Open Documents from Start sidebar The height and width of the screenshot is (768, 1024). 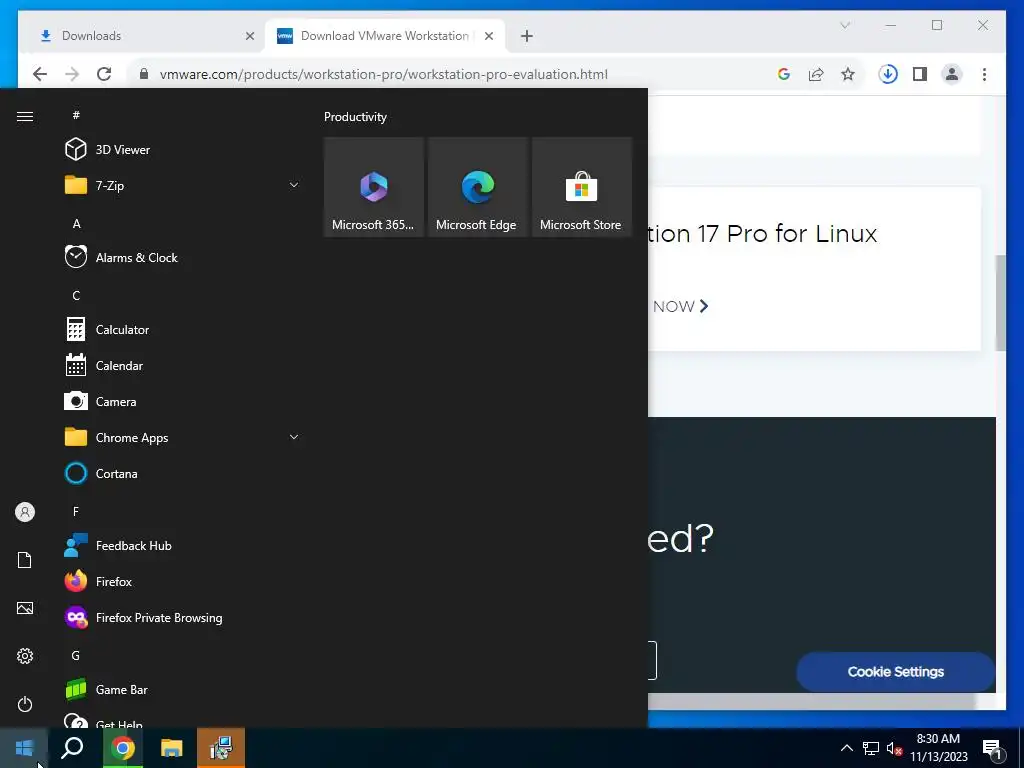(25, 560)
